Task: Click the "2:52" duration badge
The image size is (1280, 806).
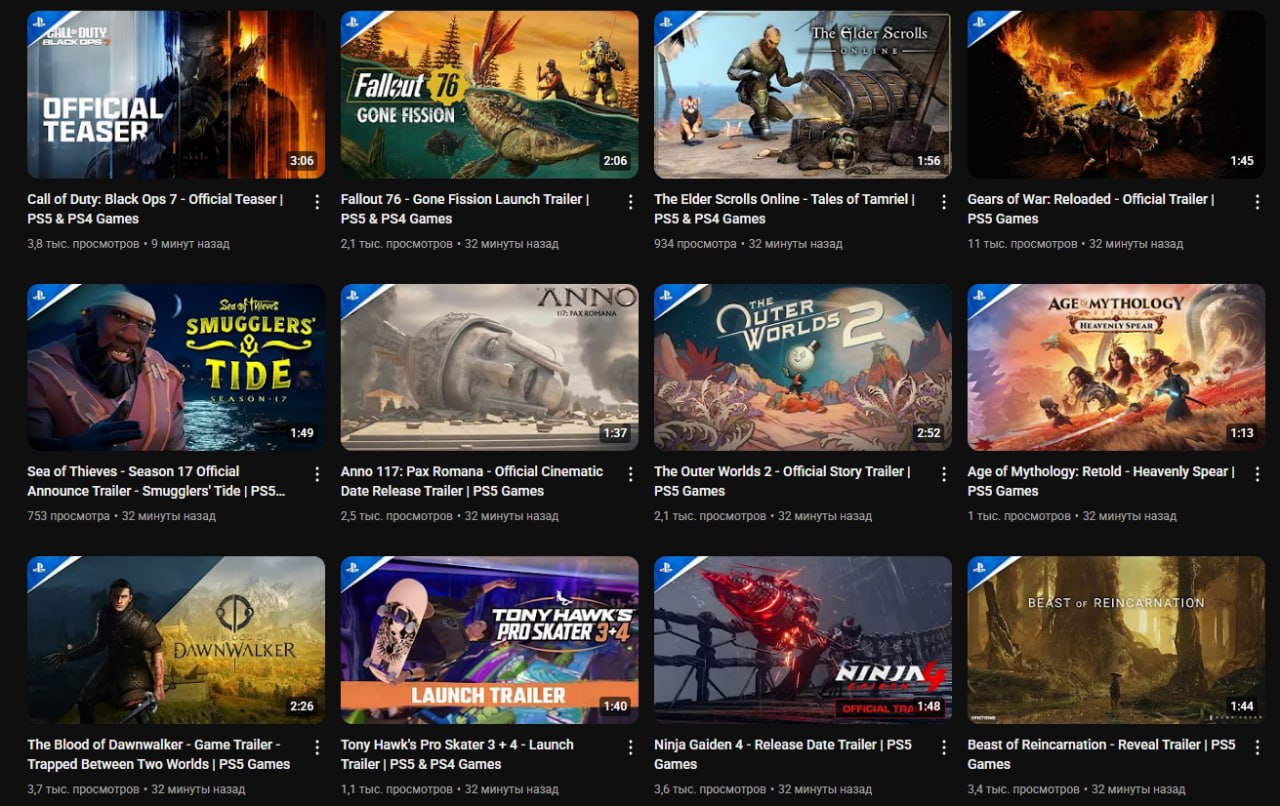Action: tap(929, 433)
